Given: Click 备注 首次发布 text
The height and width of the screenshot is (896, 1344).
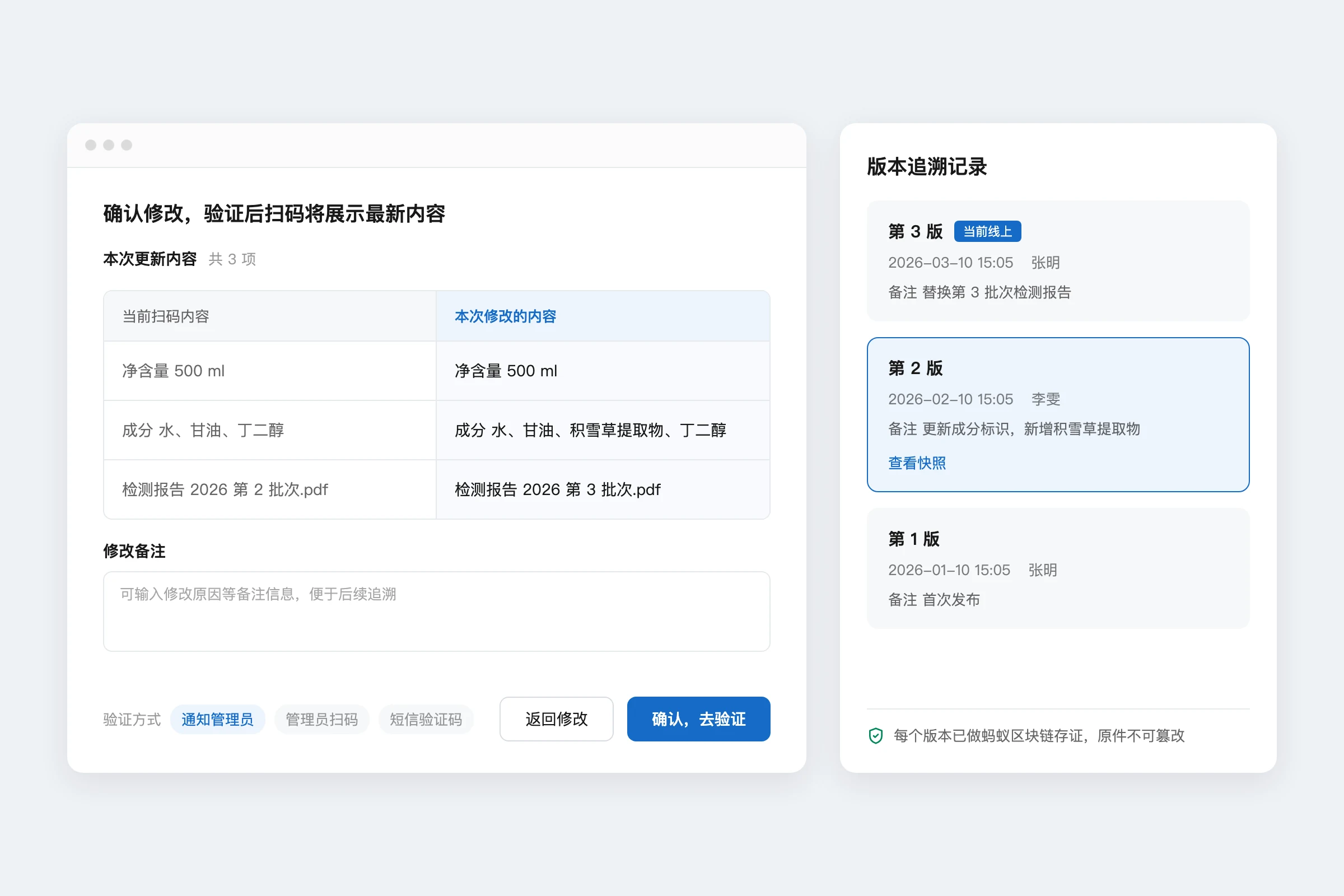Looking at the screenshot, I should pos(934,600).
